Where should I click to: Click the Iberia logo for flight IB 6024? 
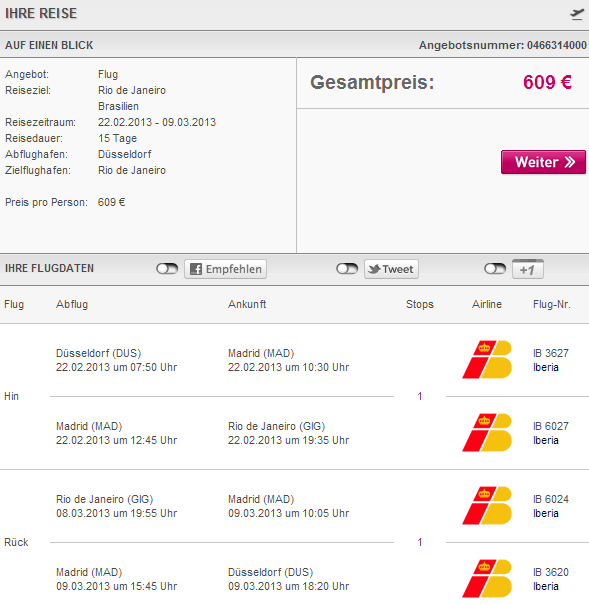(487, 505)
